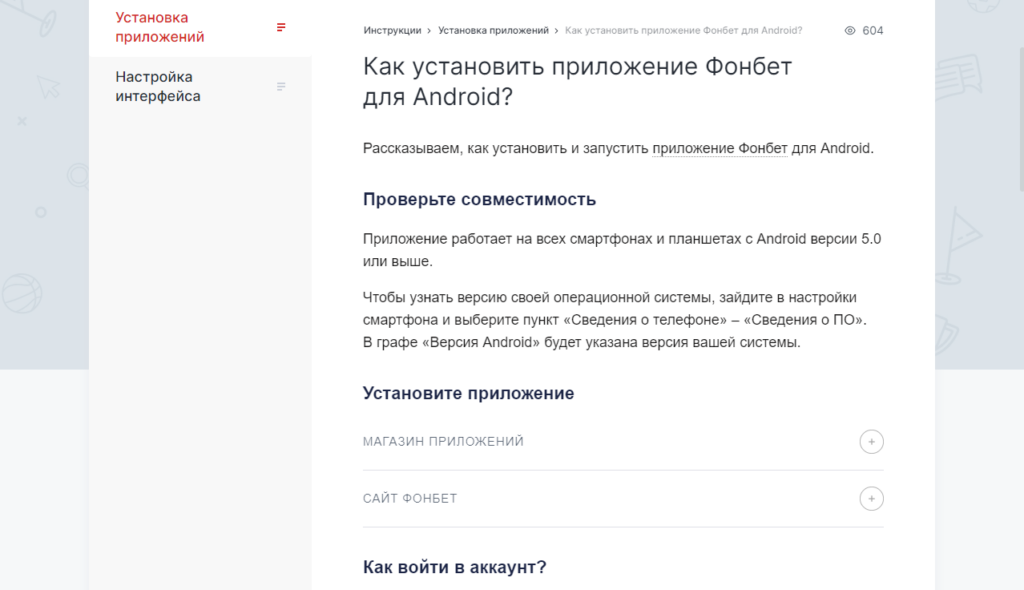Expand the САЙТ ФОНБЕТ accordion
1024x590 pixels.
pos(623,499)
